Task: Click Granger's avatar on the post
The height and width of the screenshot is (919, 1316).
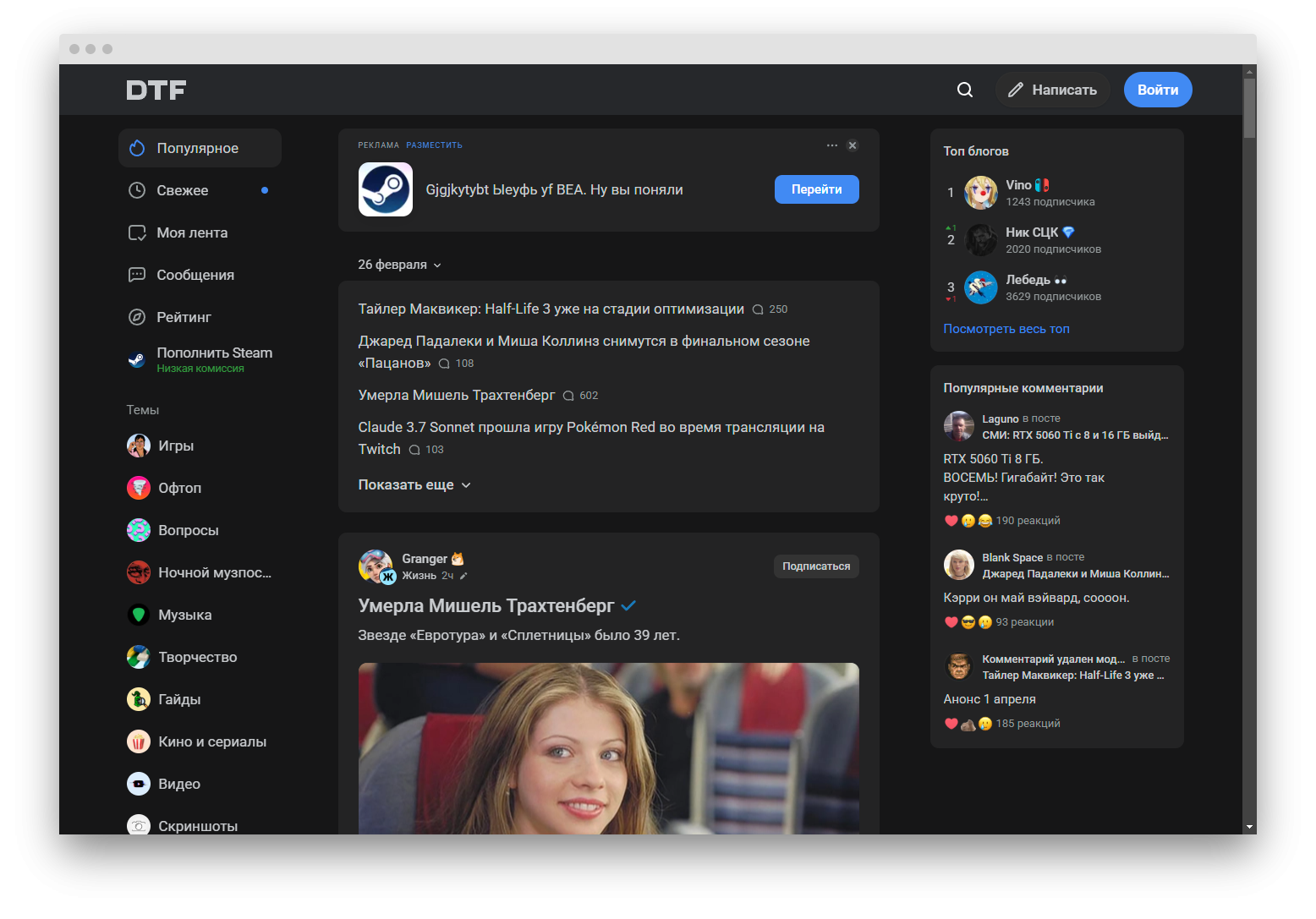Action: (x=376, y=566)
